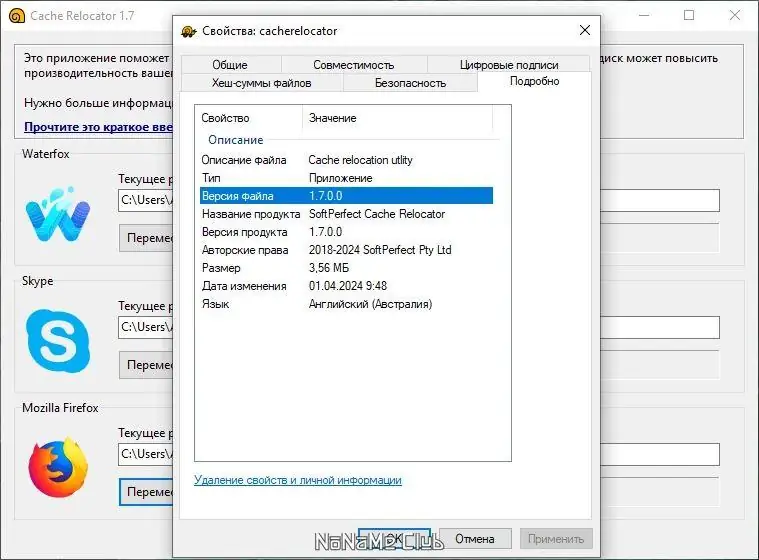Click the value SoftPerfect Cache Relocator
This screenshot has height=560, width=759.
377,213
